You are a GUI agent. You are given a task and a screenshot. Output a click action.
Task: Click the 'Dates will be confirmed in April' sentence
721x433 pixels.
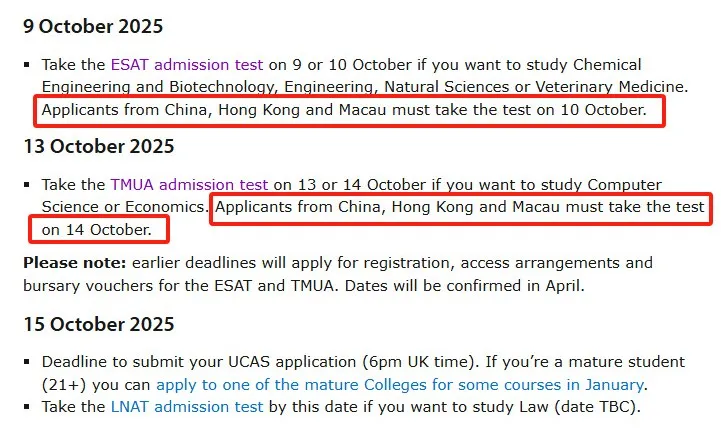464,286
